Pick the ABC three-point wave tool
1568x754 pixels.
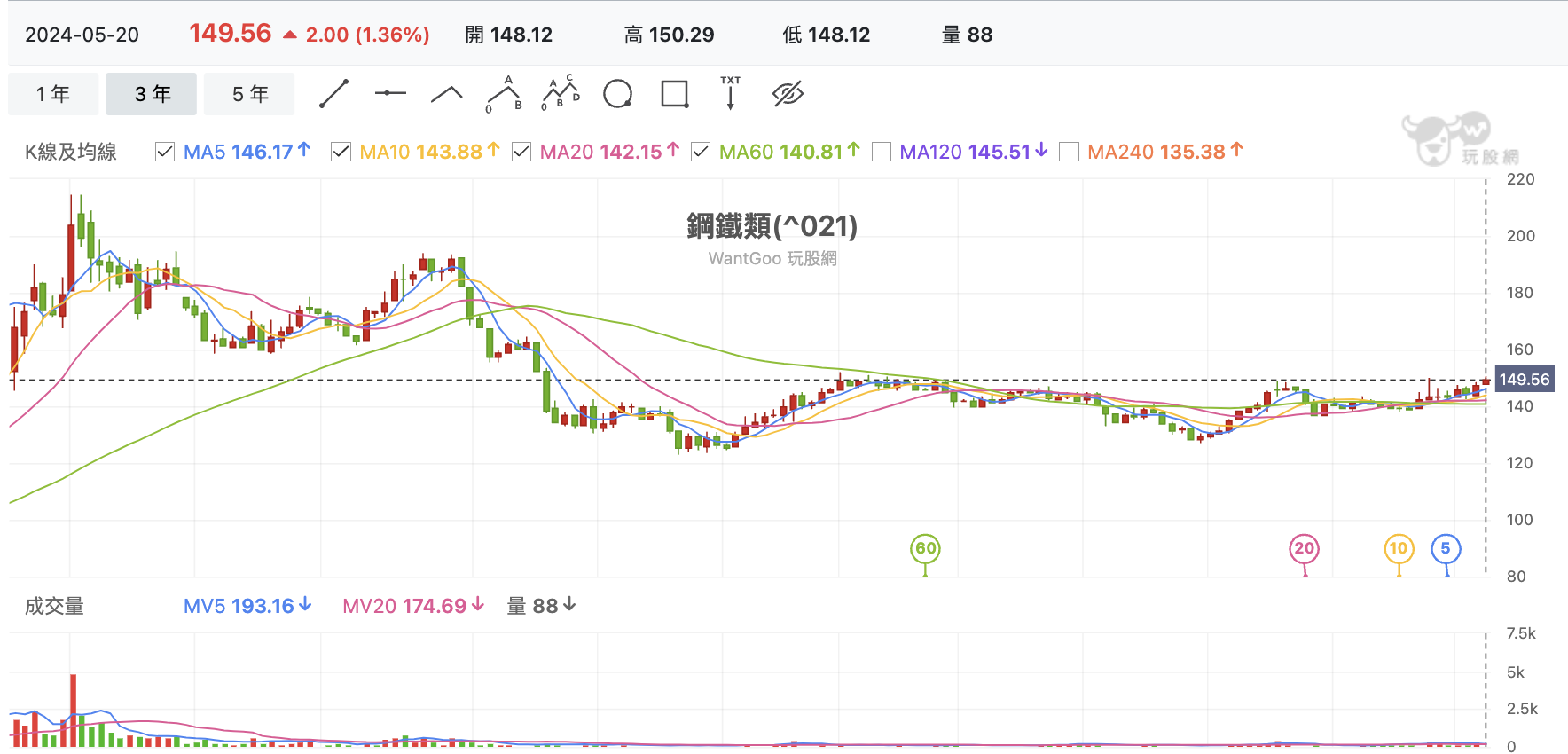click(x=504, y=94)
